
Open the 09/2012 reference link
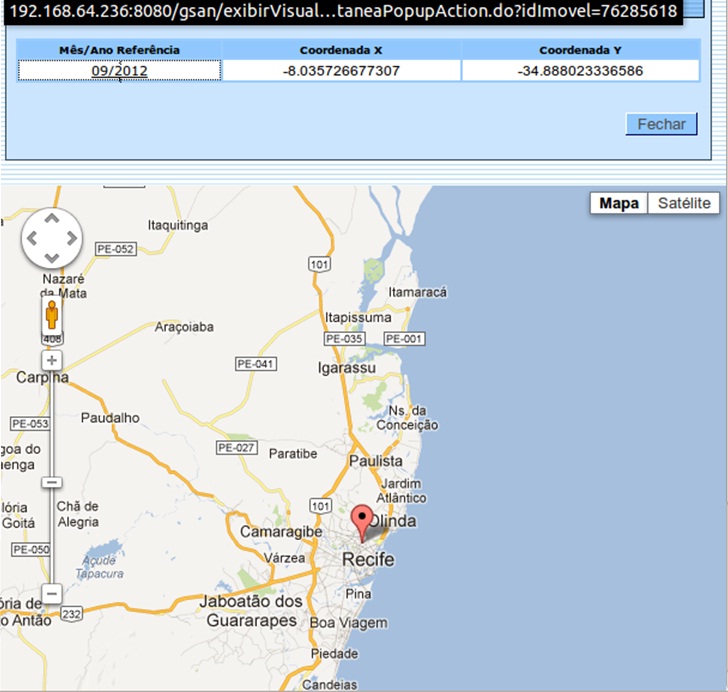click(119, 71)
